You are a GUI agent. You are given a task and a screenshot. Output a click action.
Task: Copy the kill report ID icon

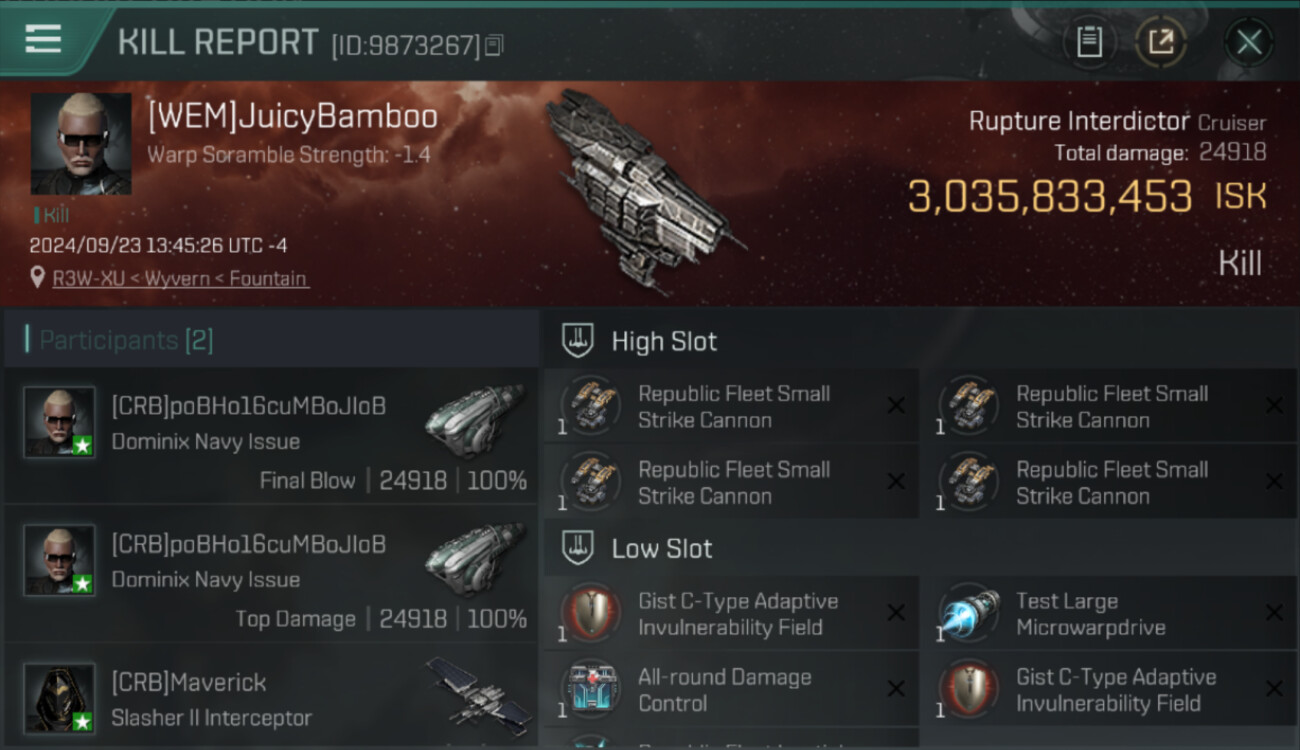pos(493,45)
